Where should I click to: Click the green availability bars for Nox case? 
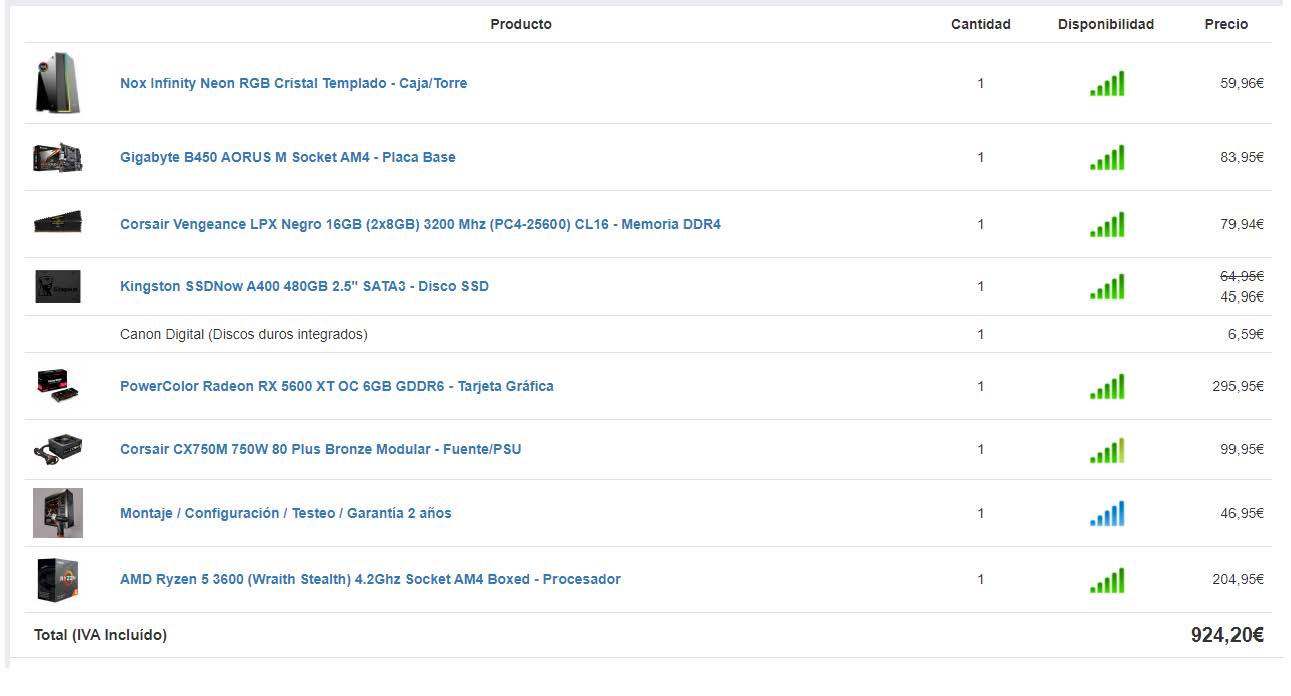pyautogui.click(x=1107, y=84)
